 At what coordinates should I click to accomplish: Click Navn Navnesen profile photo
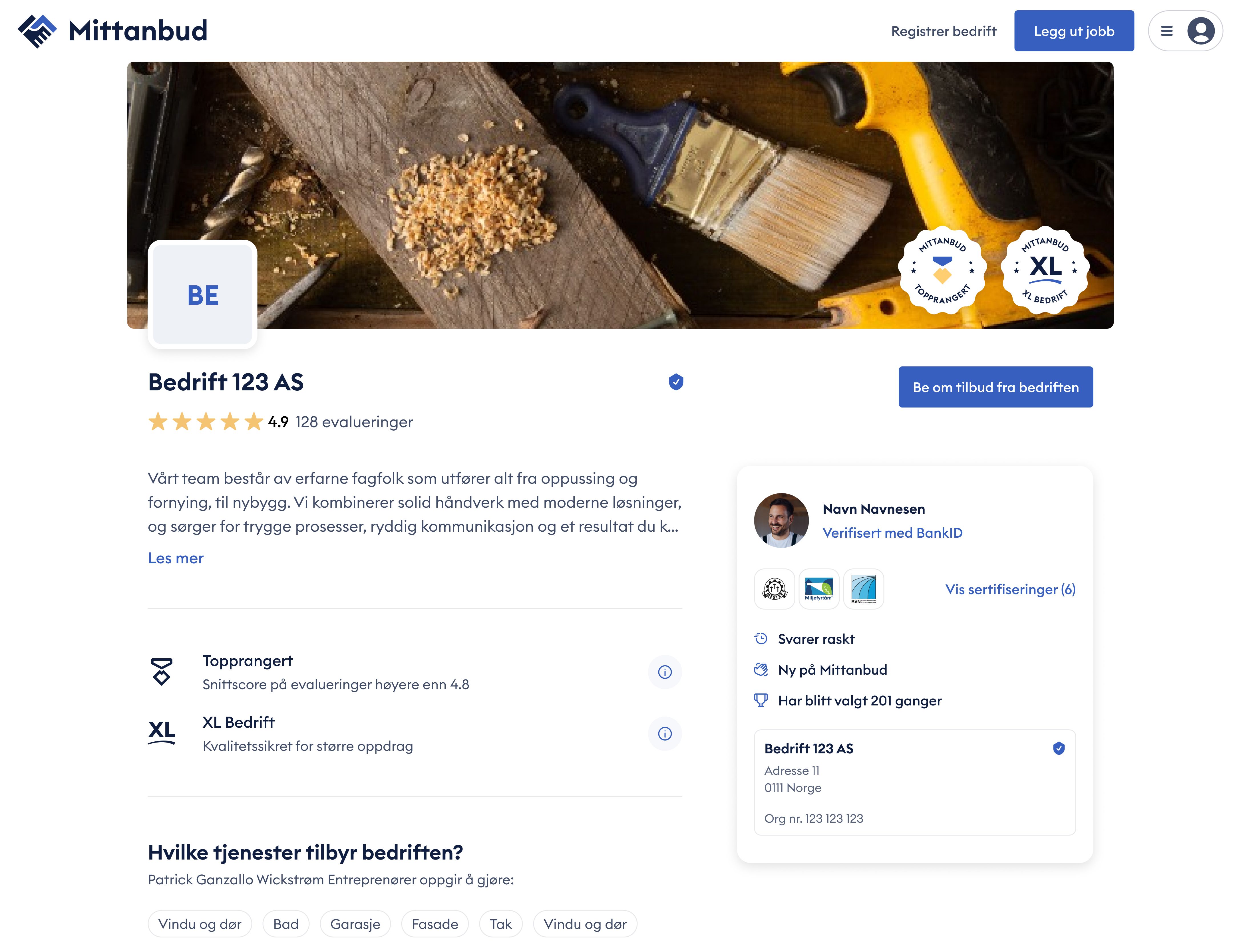pos(781,520)
